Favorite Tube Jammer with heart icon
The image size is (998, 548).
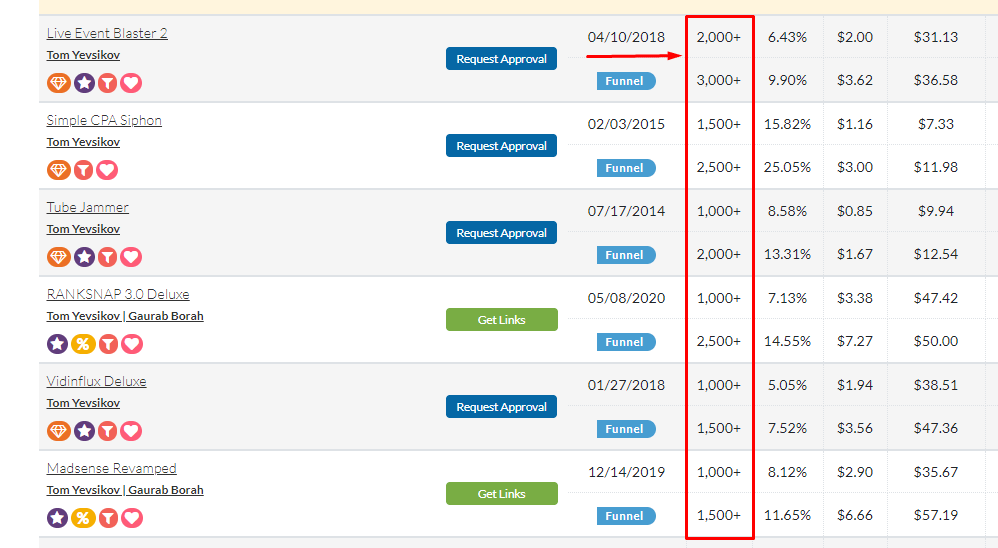coord(131,257)
